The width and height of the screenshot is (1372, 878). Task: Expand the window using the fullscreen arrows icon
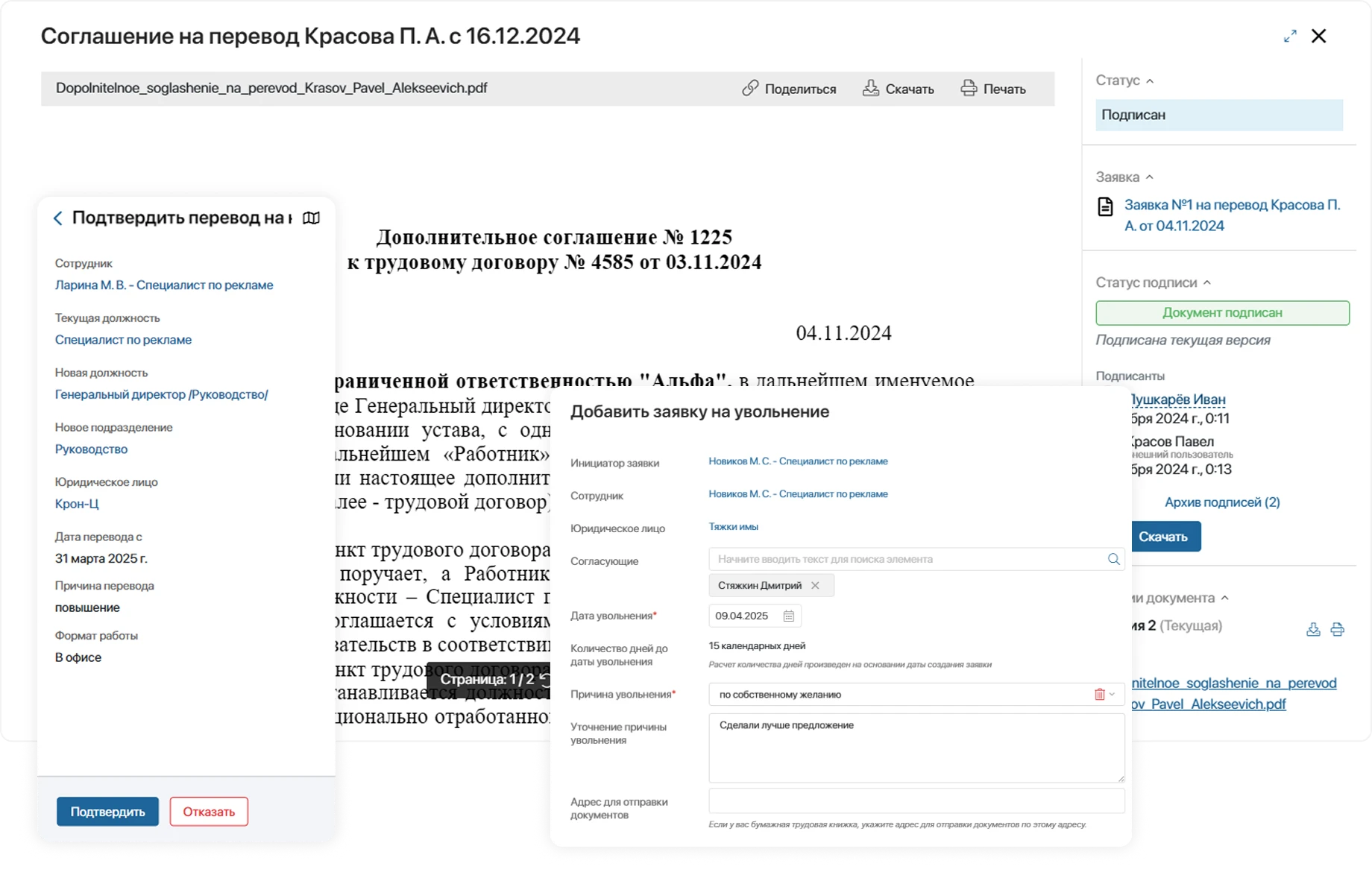click(1289, 35)
